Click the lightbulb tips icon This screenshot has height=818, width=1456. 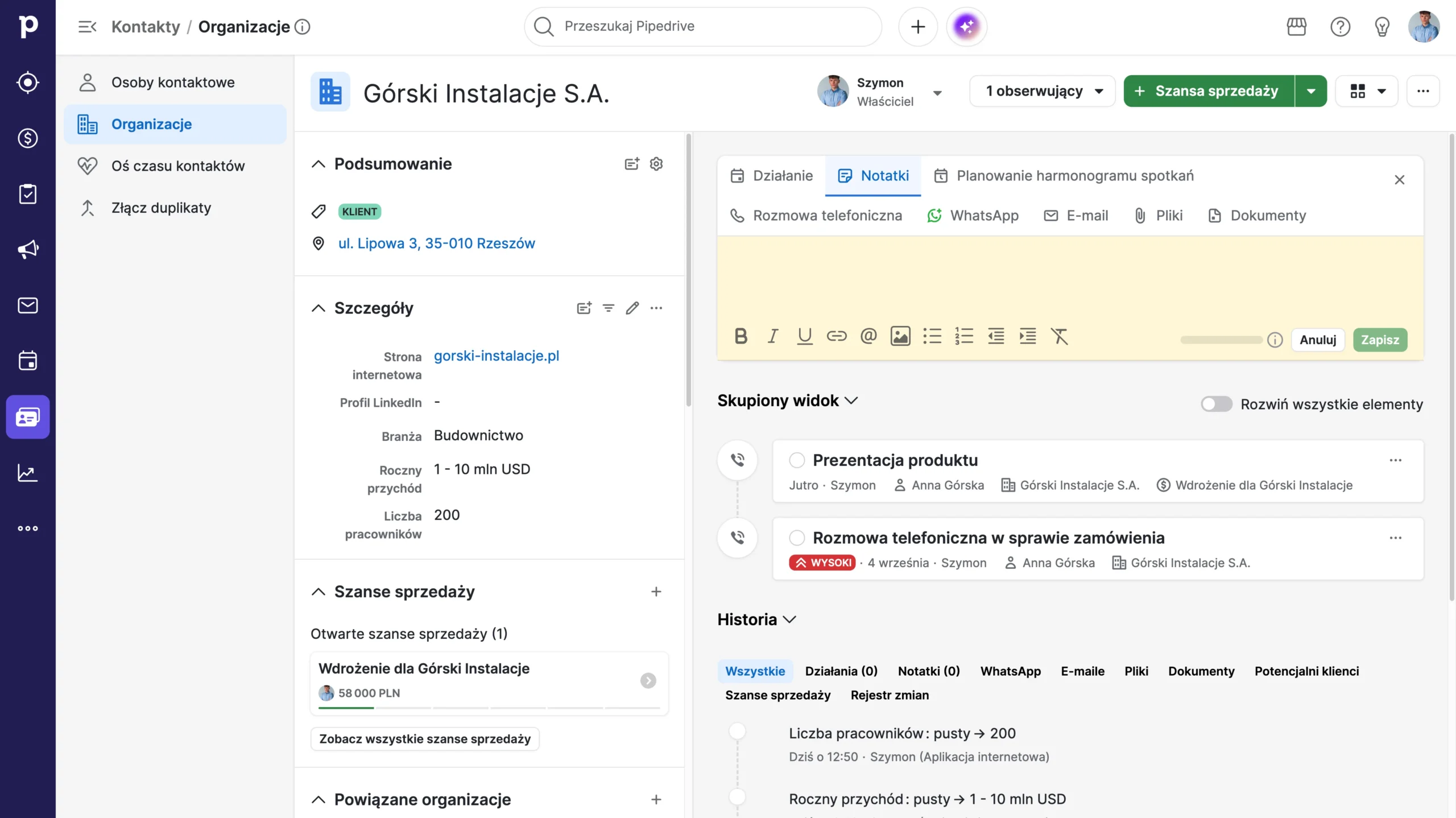[x=1381, y=26]
